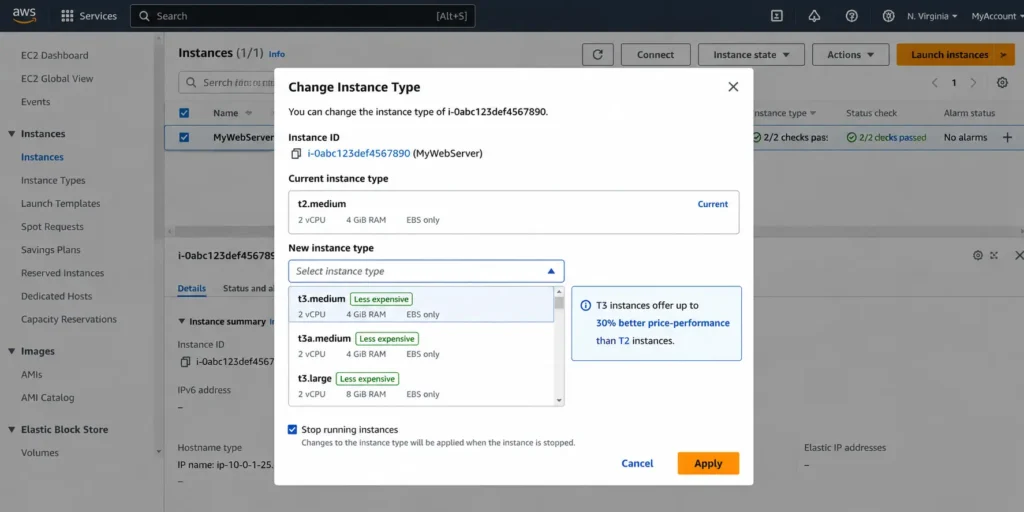
Task: Open the notifications bell icon
Action: (814, 16)
